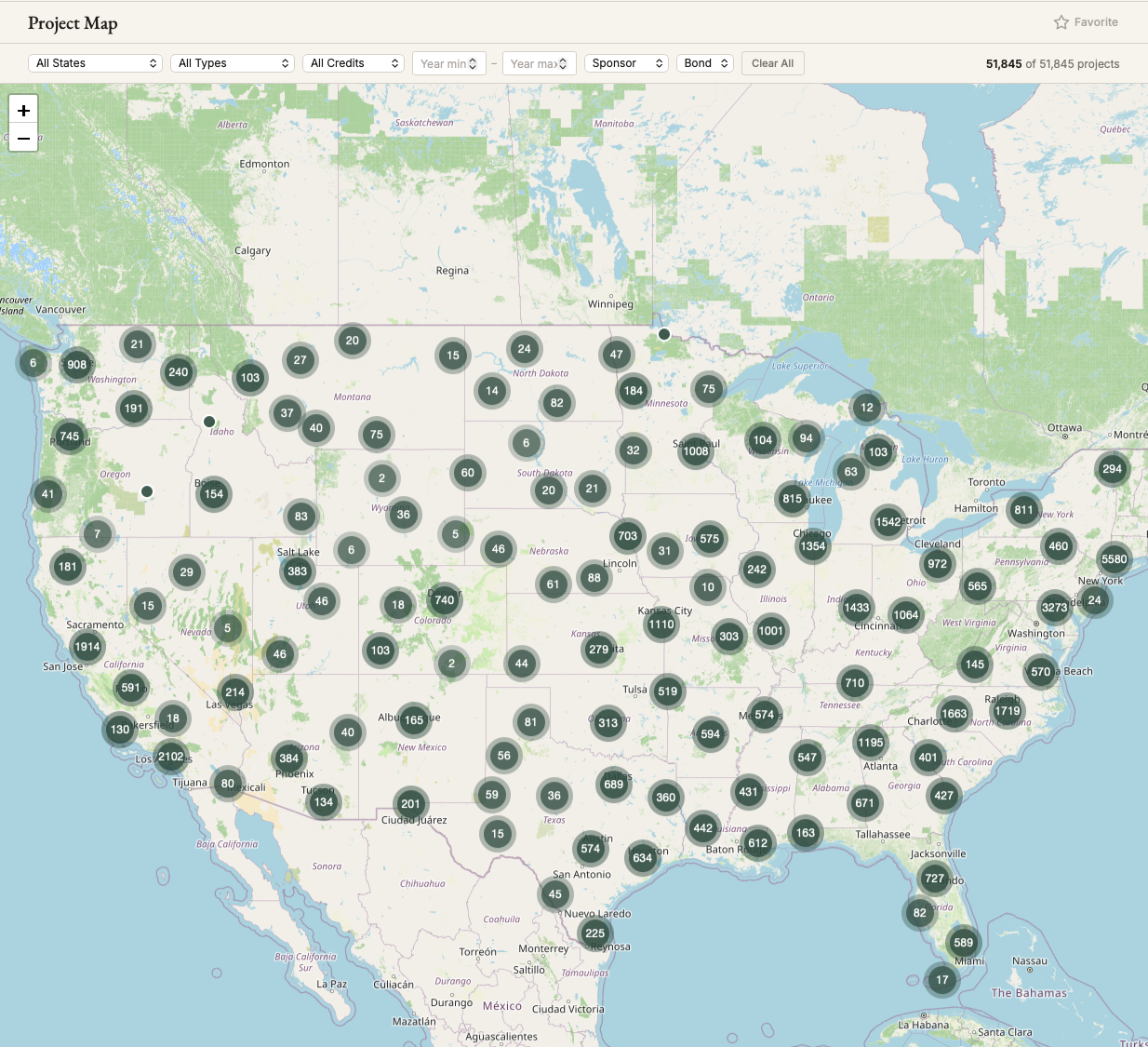This screenshot has width=1148, height=1047.
Task: Open the 1542 cluster near Detroit
Action: [888, 522]
